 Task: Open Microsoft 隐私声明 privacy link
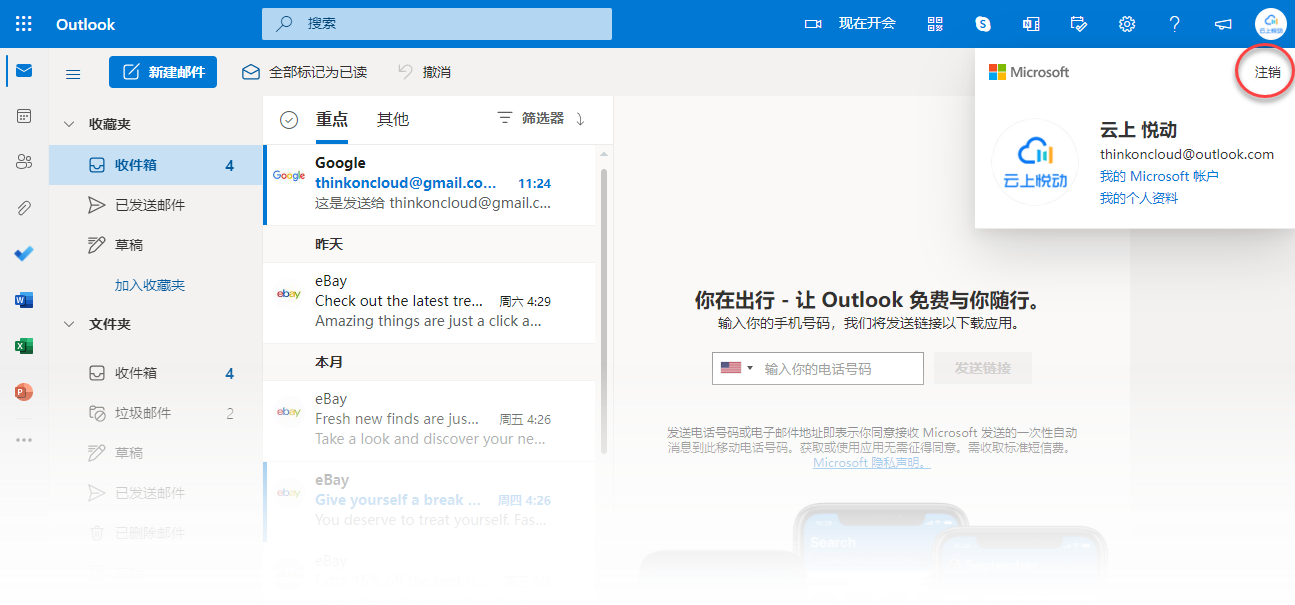point(872,463)
